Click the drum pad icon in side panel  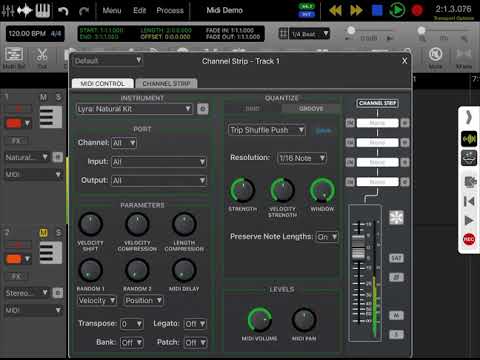[469, 158]
